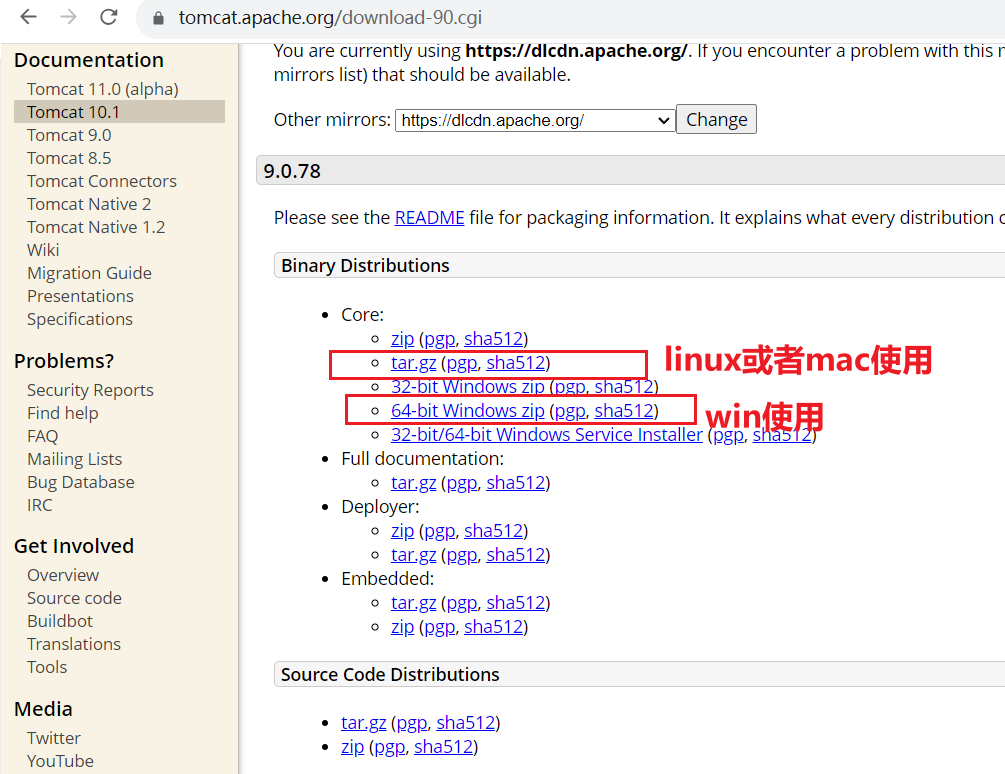Open sha512 for Core zip

pos(494,339)
